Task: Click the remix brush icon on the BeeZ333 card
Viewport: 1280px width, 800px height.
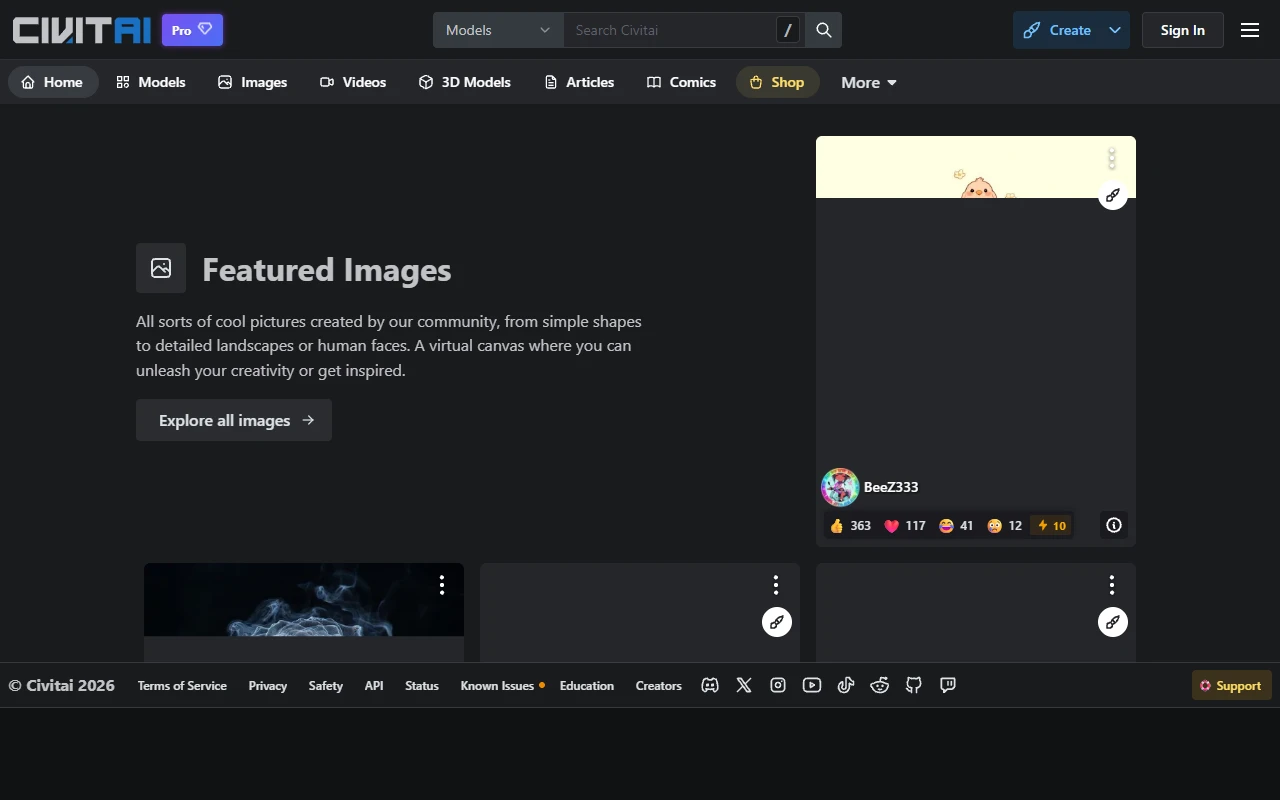Action: coord(1113,195)
